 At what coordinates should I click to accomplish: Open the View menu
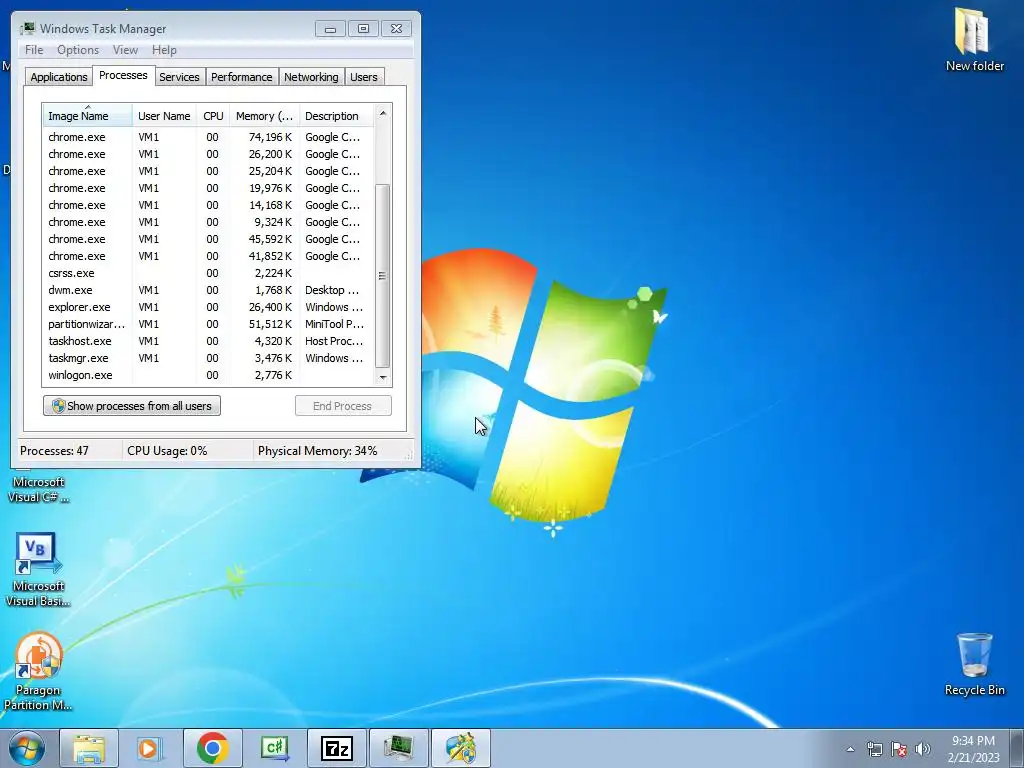[x=125, y=50]
